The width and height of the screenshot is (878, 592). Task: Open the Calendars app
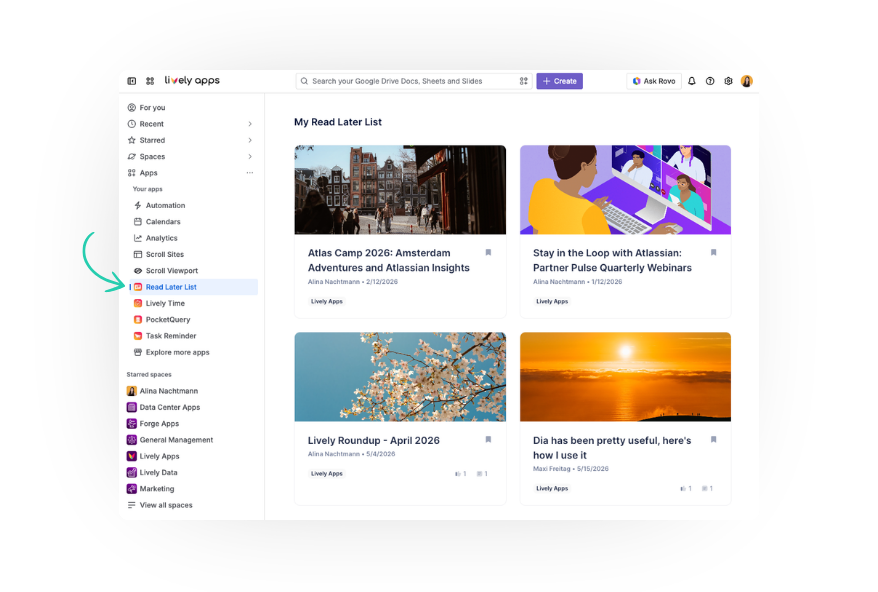pos(163,222)
